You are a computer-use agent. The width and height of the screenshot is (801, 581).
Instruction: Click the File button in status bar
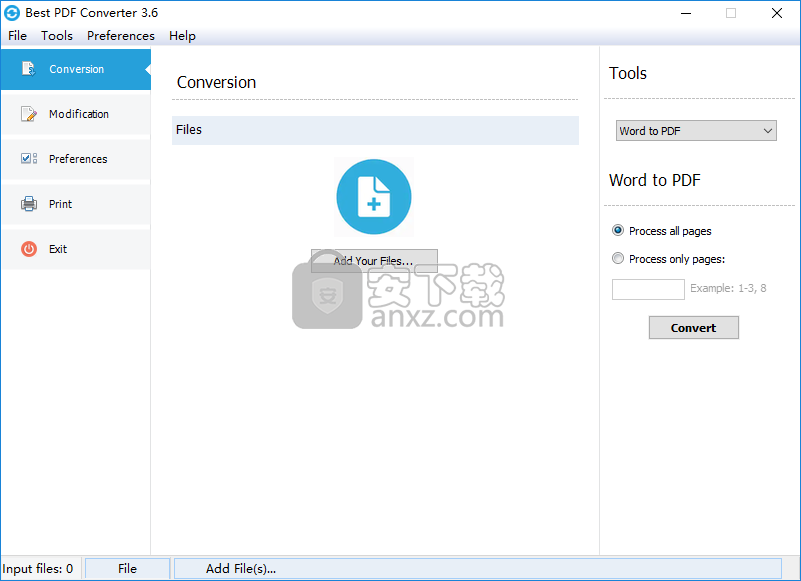127,569
